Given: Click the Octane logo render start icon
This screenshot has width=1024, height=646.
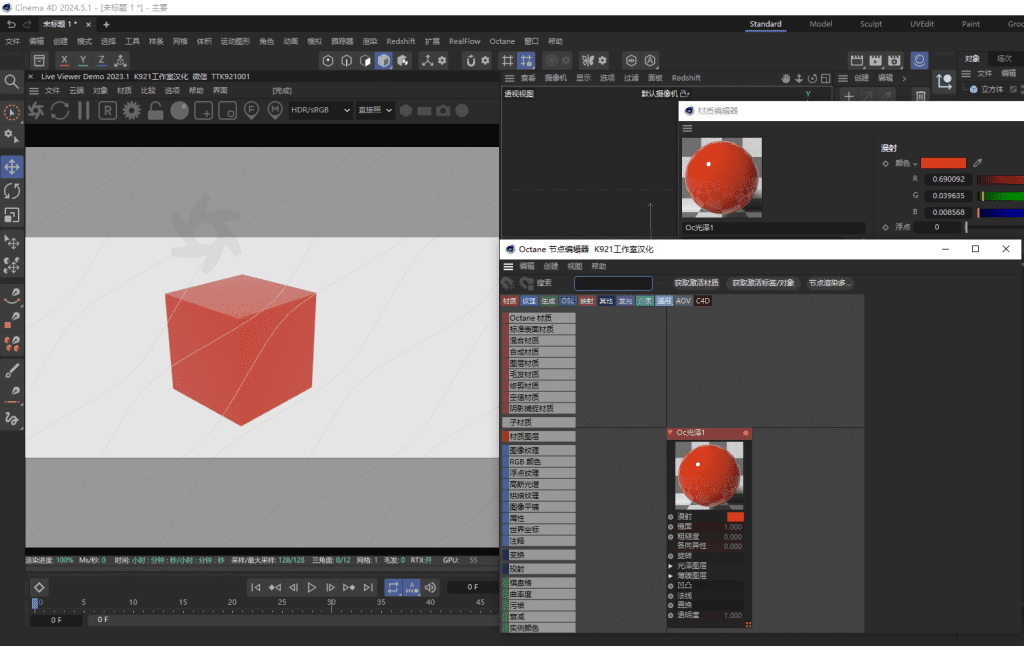Looking at the screenshot, I should click(x=37, y=110).
